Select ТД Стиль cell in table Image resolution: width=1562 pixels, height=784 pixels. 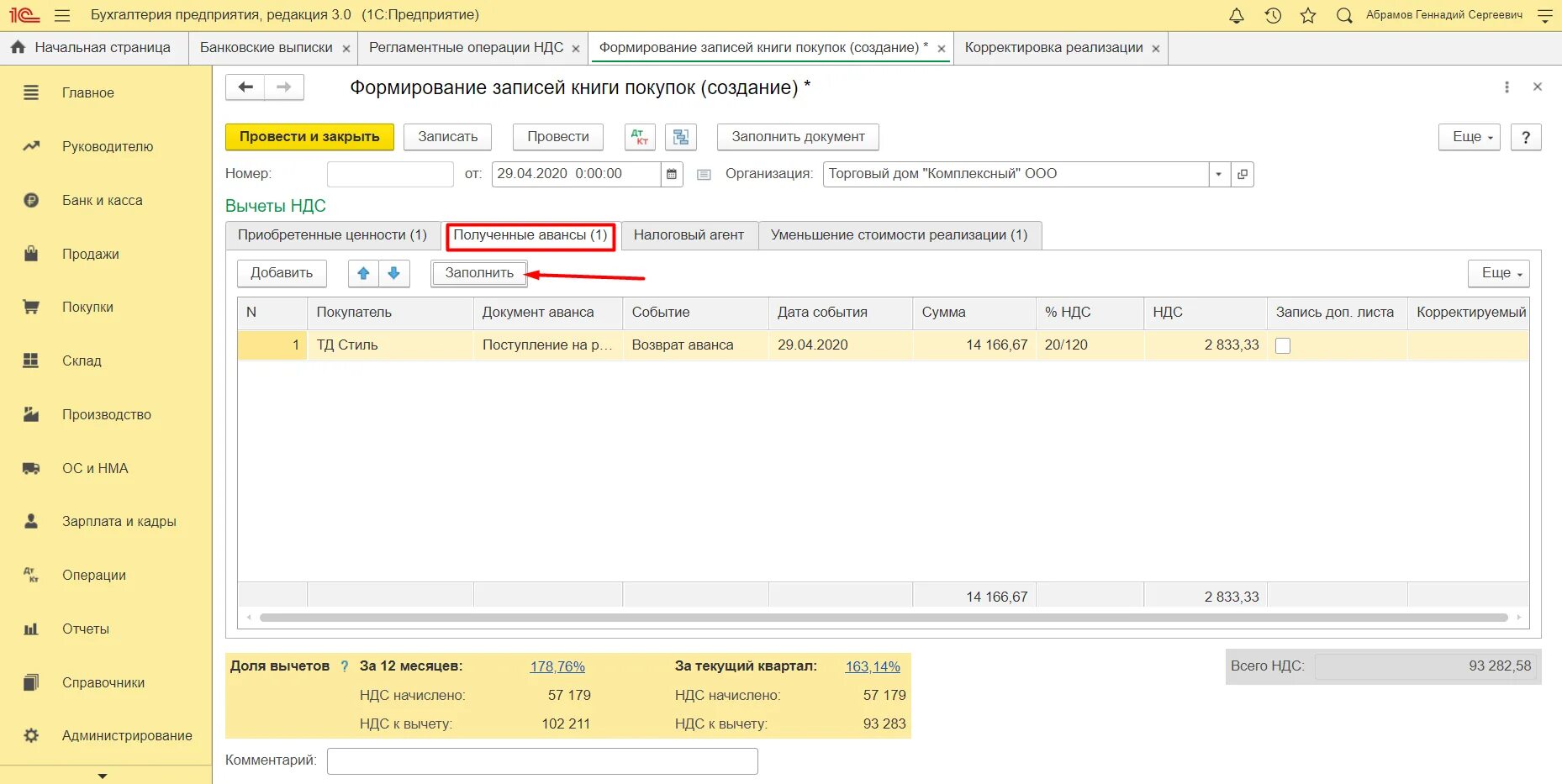tap(390, 345)
